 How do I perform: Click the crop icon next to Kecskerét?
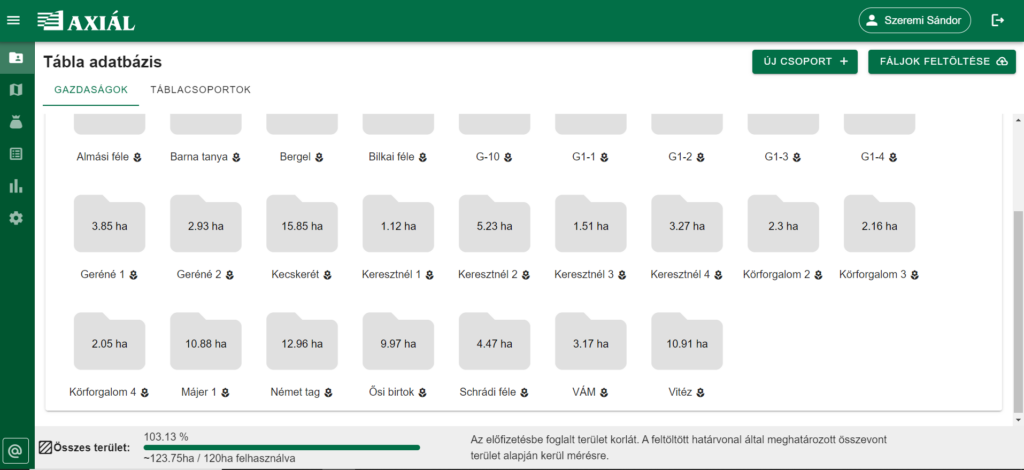pos(327,275)
